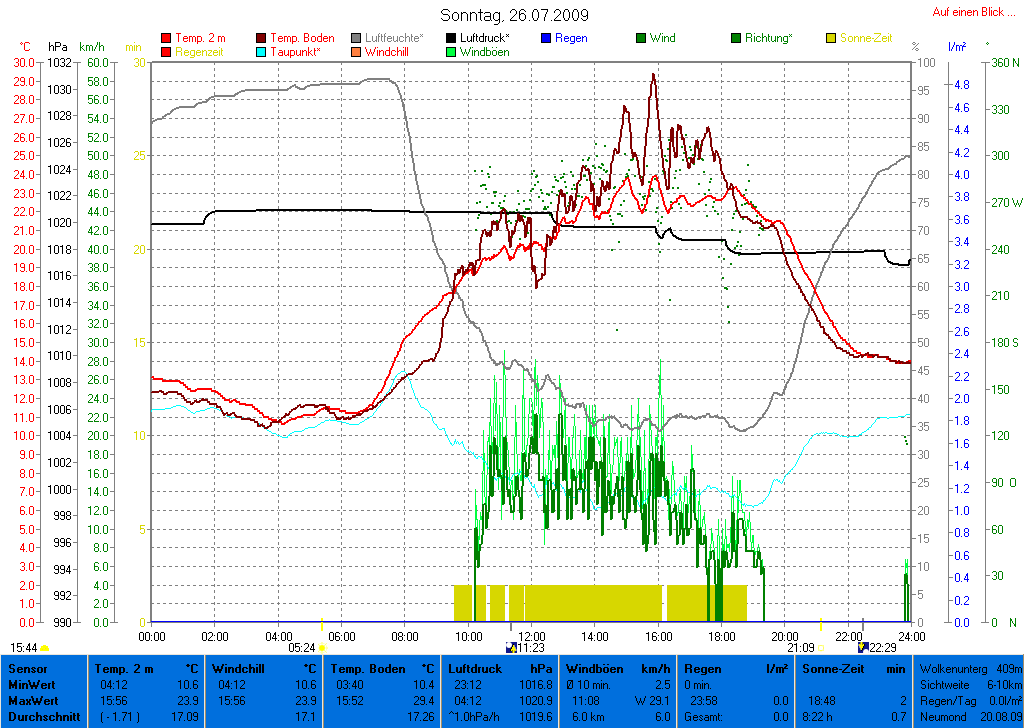Click the Luftdruck hPa table header
This screenshot has width=1024, height=728.
point(500,668)
